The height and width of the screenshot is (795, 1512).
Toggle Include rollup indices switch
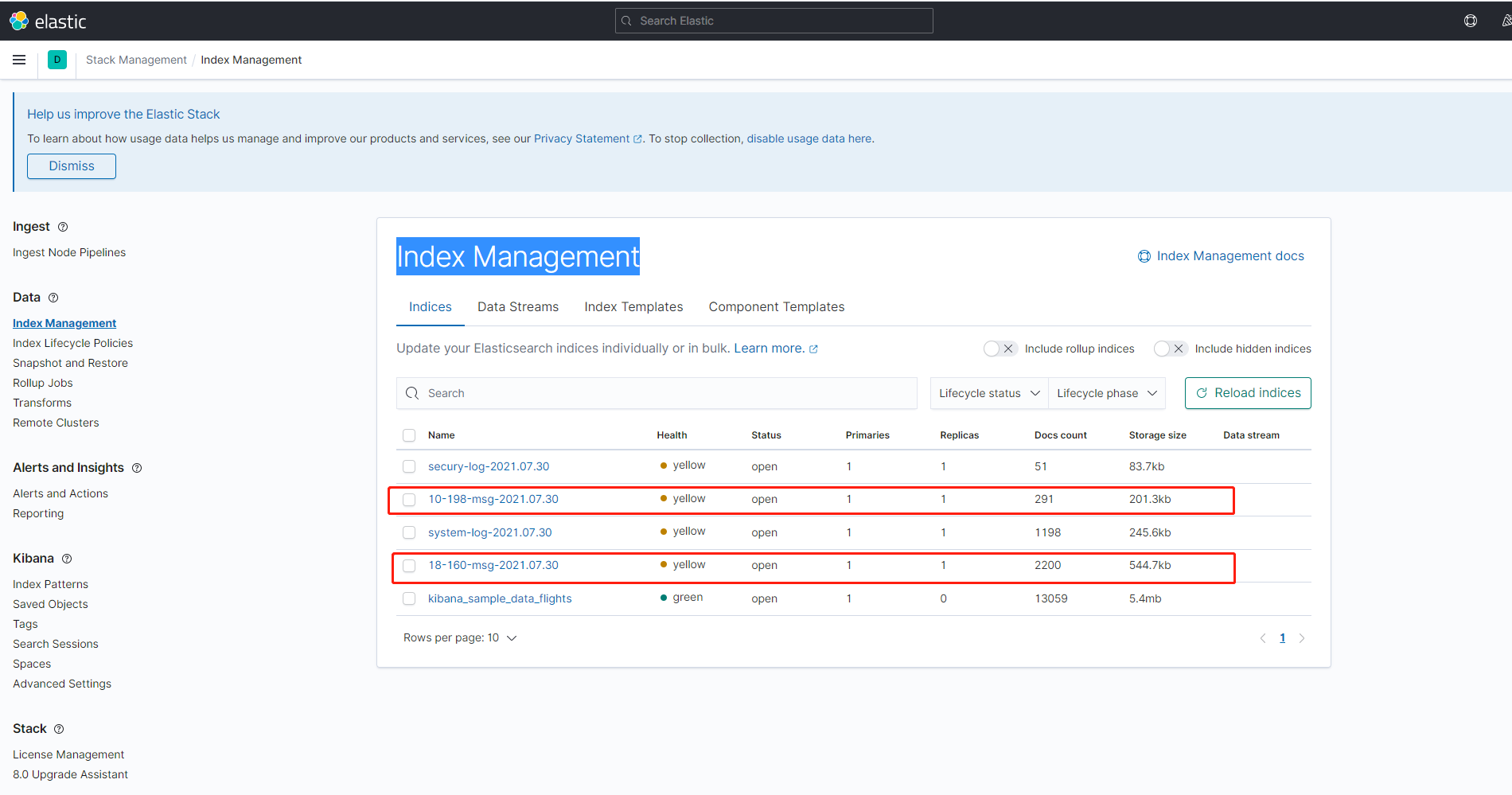click(1000, 349)
